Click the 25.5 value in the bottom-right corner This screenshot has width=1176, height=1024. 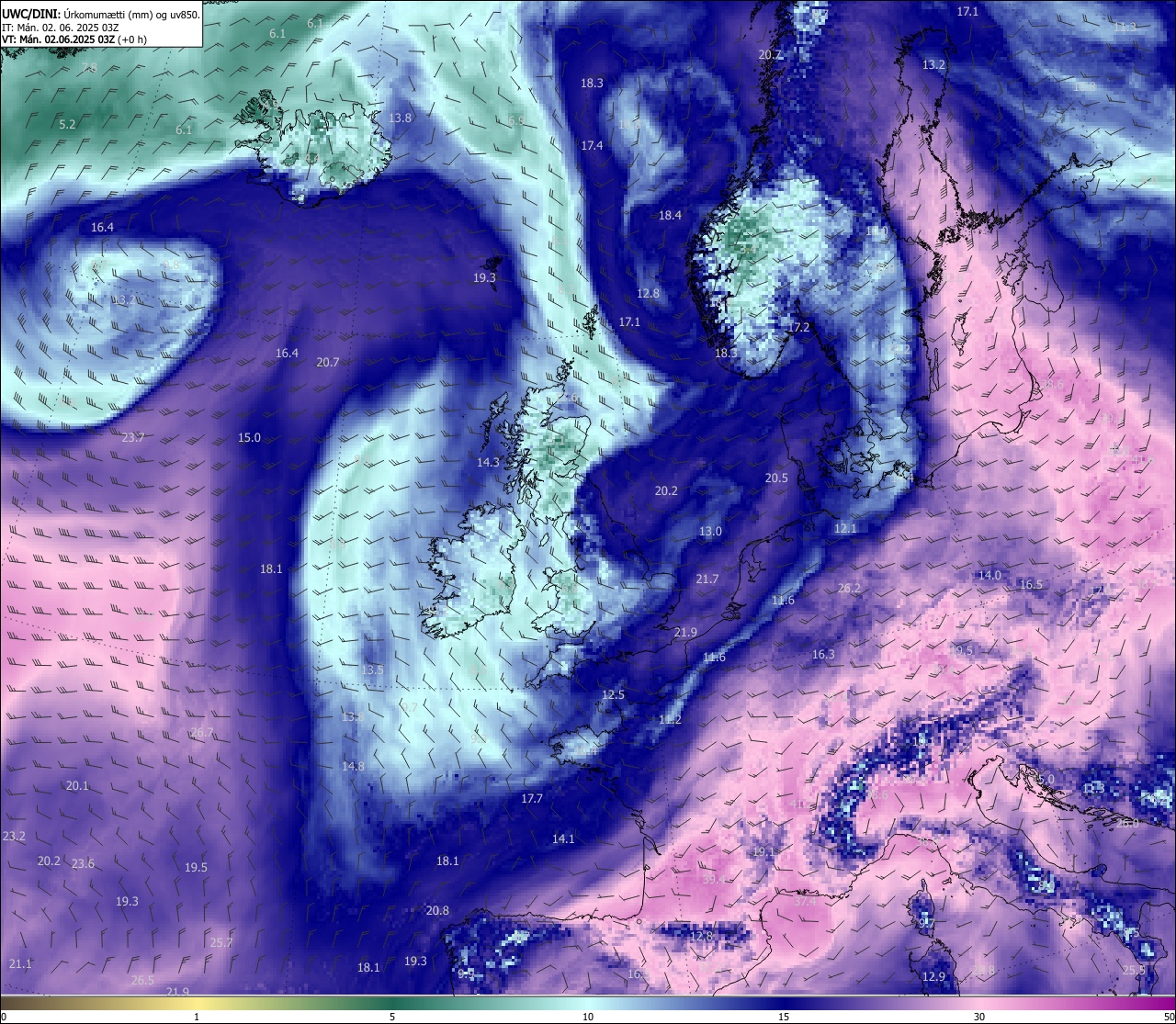[x=1134, y=970]
